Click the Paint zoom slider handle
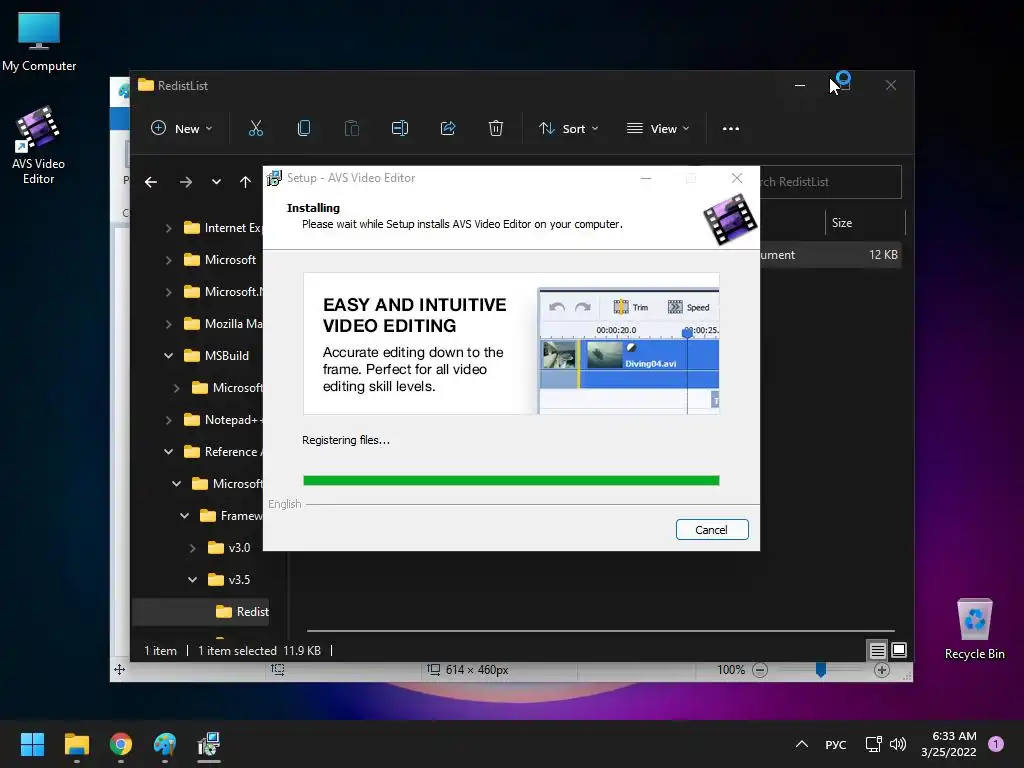Viewport: 1024px width, 768px height. (x=821, y=670)
